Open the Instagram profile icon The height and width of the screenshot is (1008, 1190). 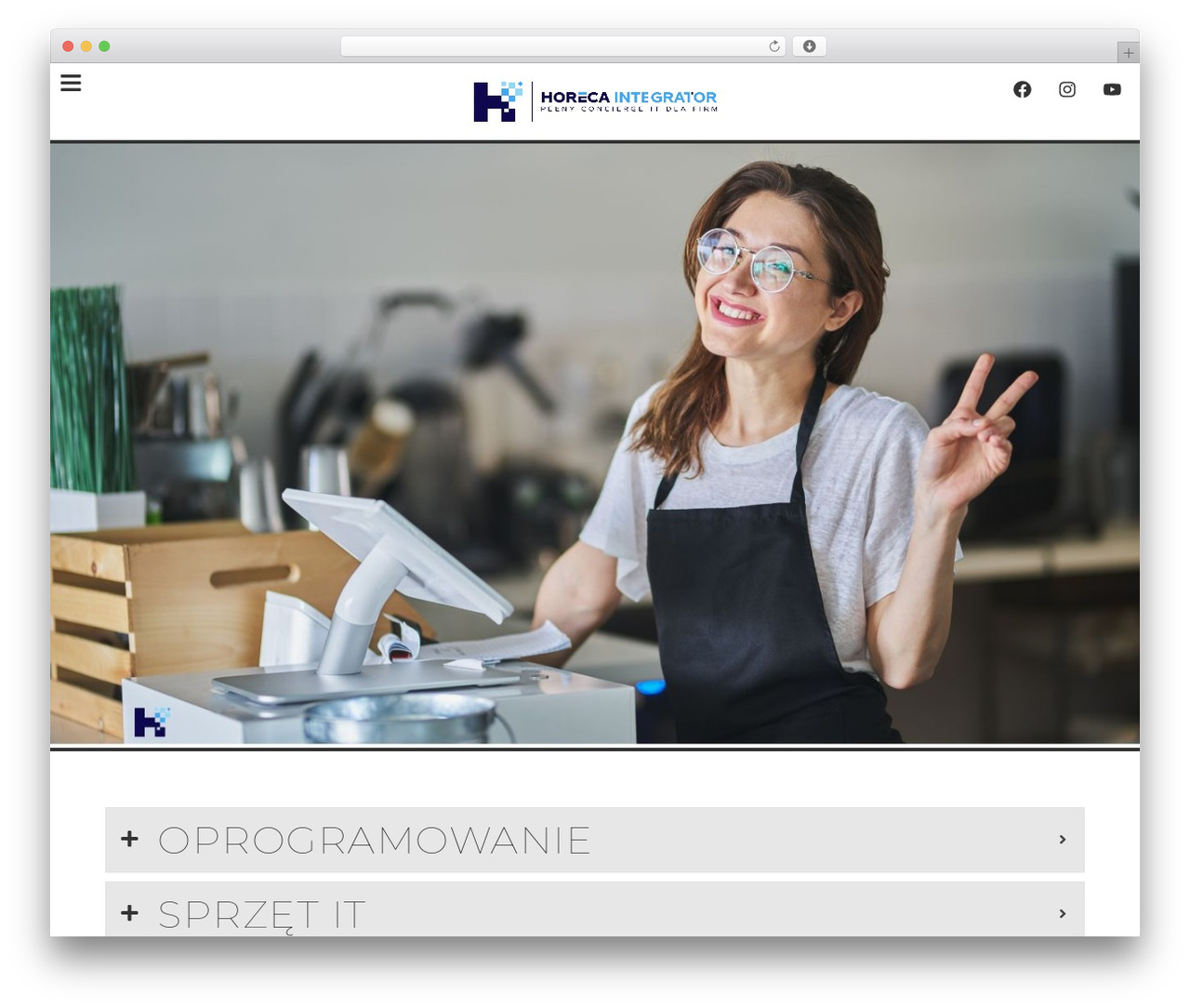pos(1067,89)
